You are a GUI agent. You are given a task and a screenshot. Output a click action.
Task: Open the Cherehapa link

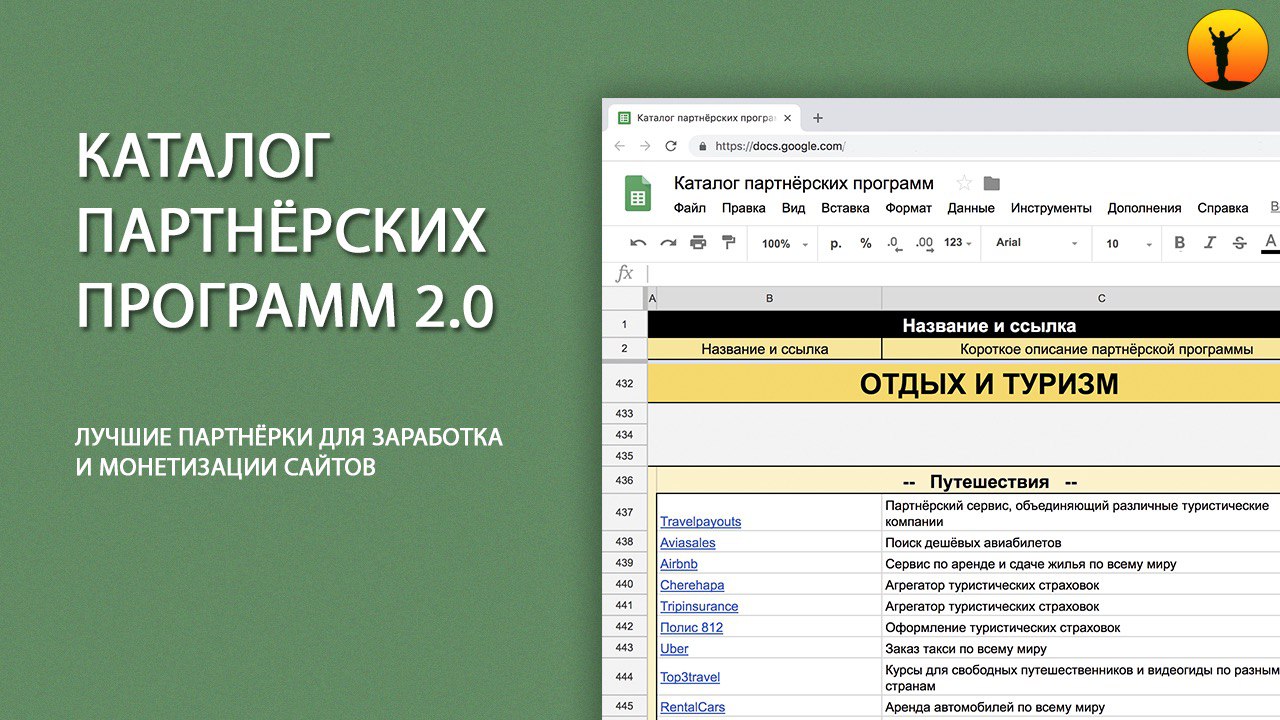pyautogui.click(x=692, y=585)
